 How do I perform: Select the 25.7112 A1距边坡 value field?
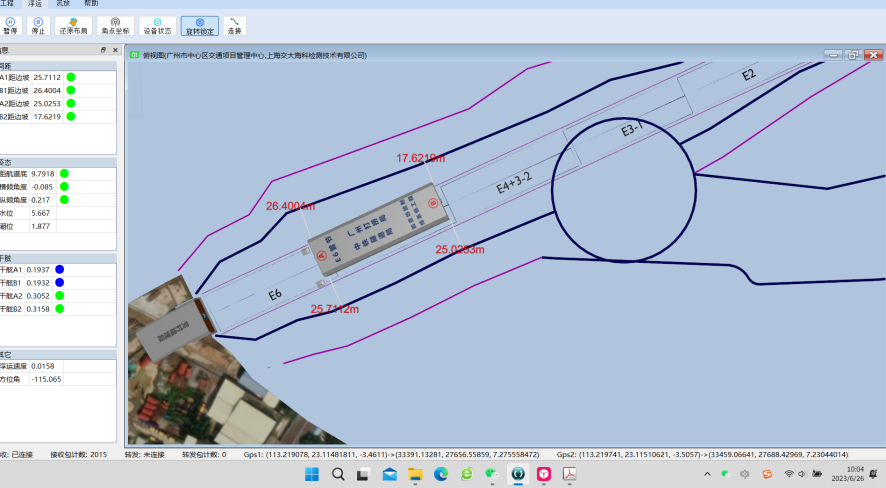tap(47, 77)
